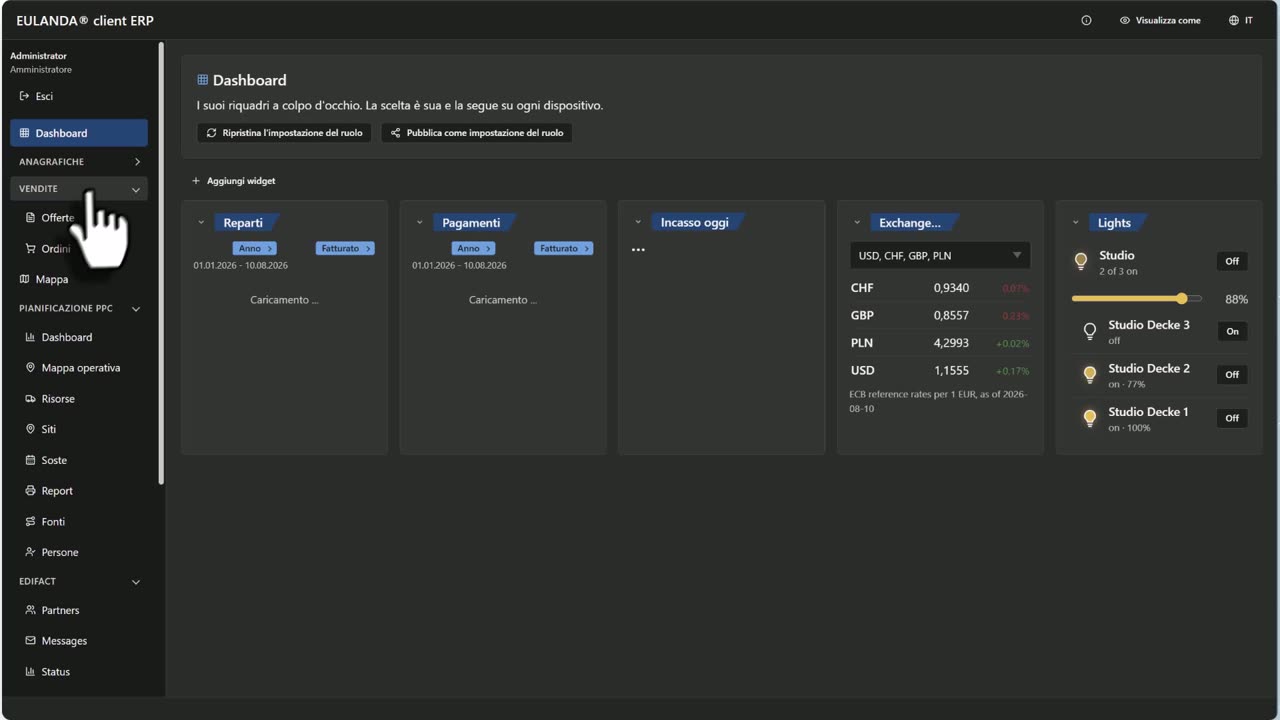Click the Report printer icon
1280x720 pixels.
point(31,491)
